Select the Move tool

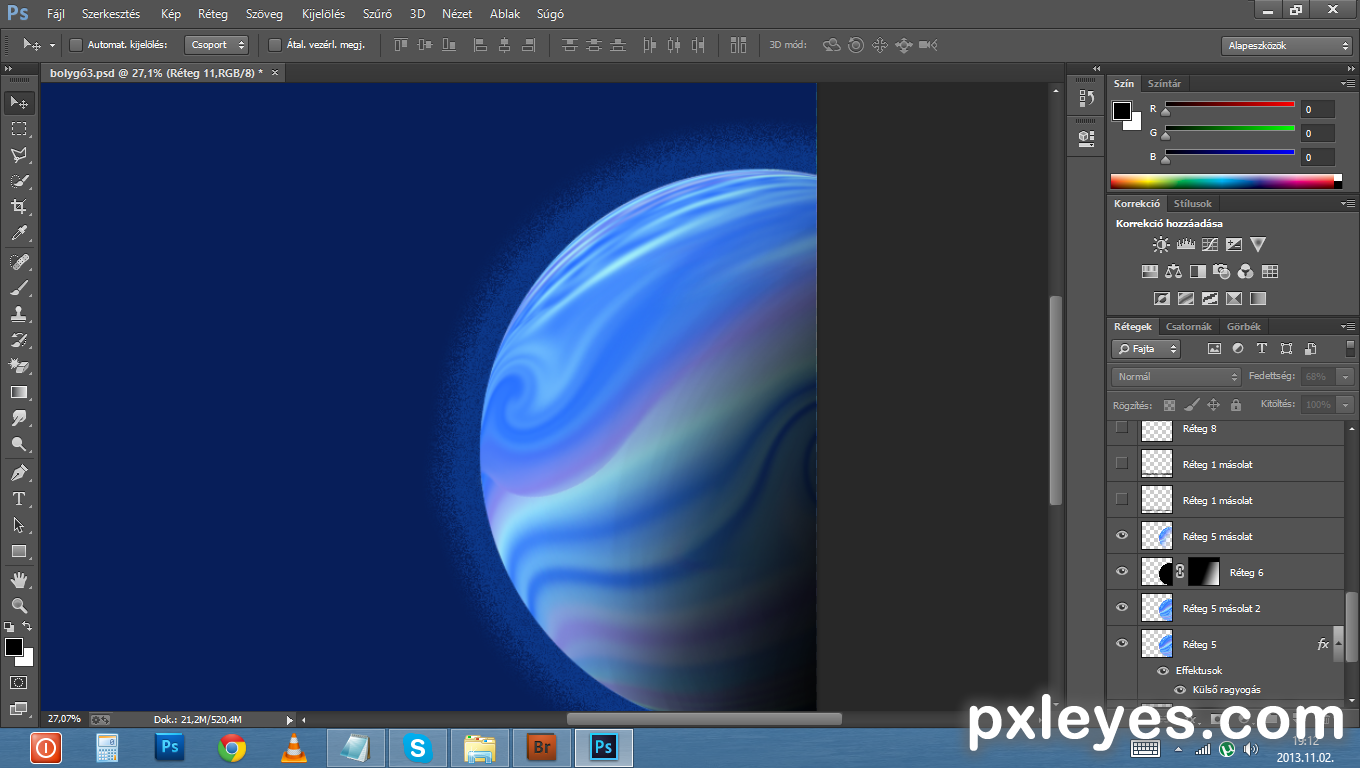click(x=19, y=103)
